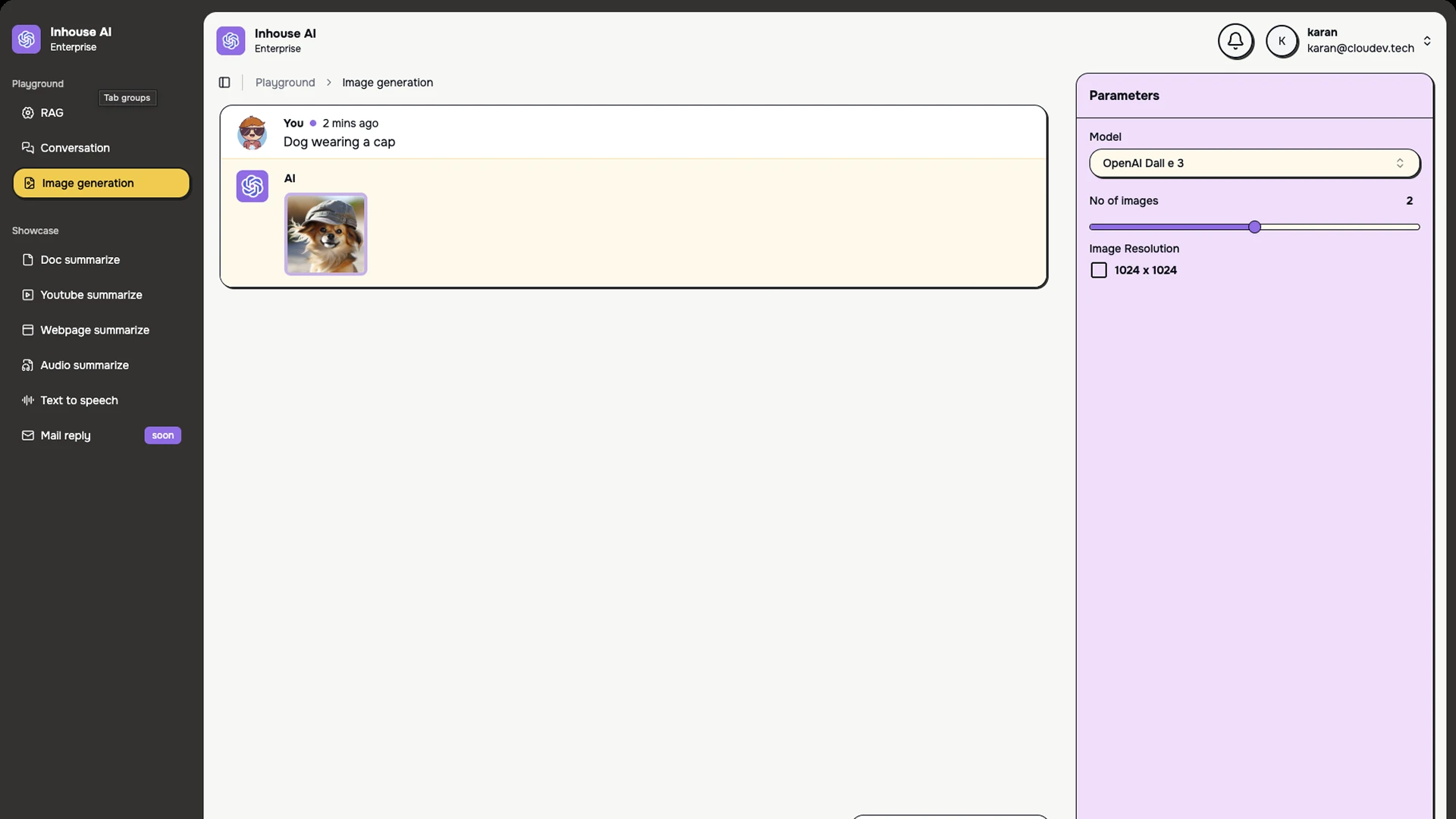Open Webpage summarize showcase
Viewport: 1456px width, 819px height.
pyautogui.click(x=101, y=330)
